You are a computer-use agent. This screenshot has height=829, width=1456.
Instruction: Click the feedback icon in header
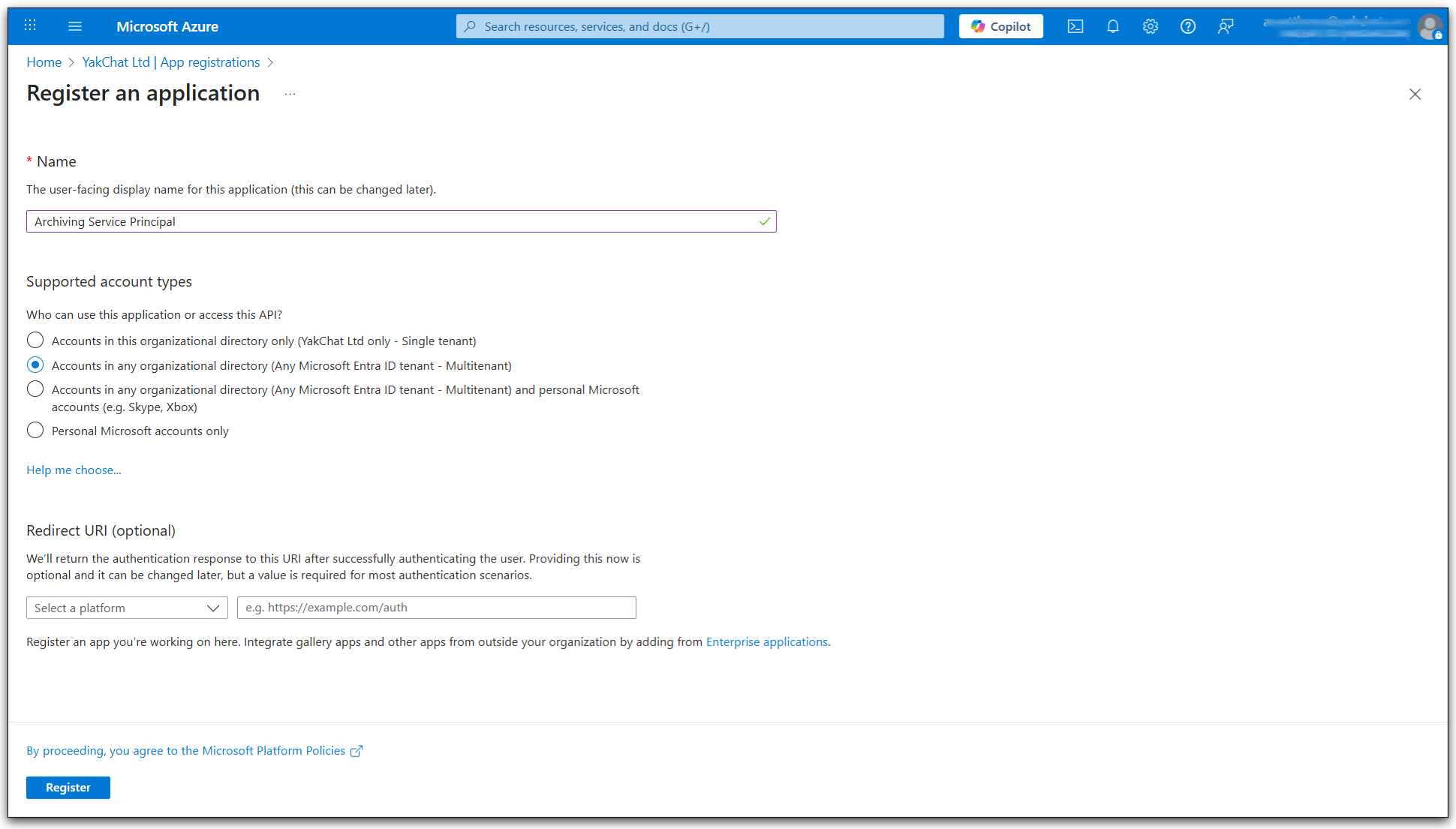[1226, 26]
